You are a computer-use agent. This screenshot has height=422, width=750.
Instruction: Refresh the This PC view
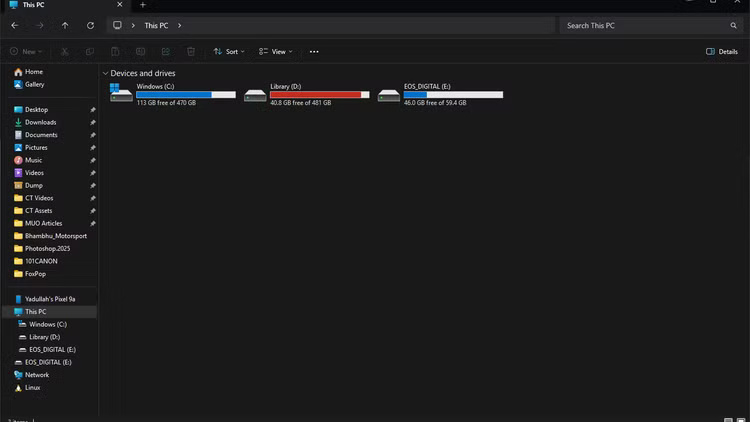pos(90,25)
